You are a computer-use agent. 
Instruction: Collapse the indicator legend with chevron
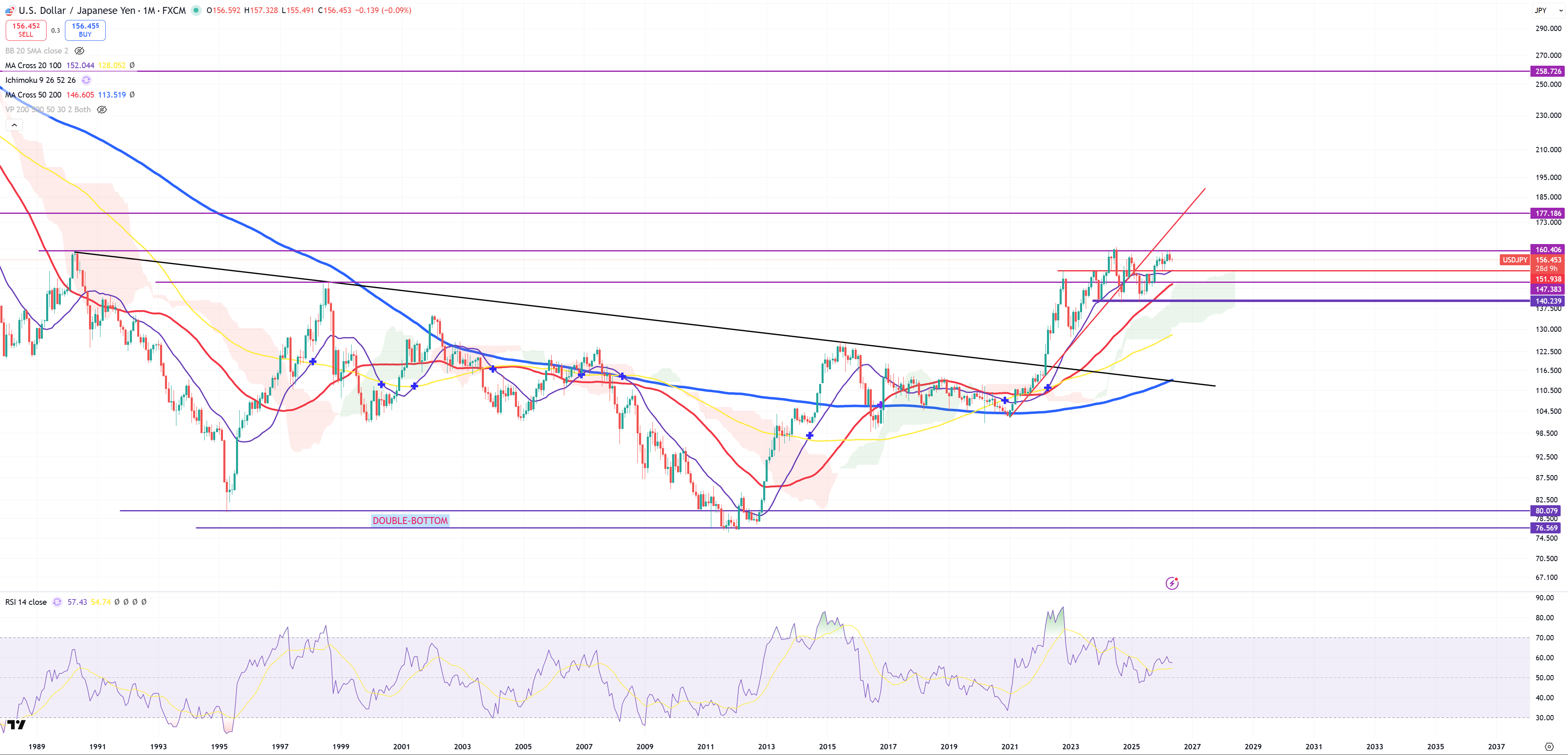point(14,125)
